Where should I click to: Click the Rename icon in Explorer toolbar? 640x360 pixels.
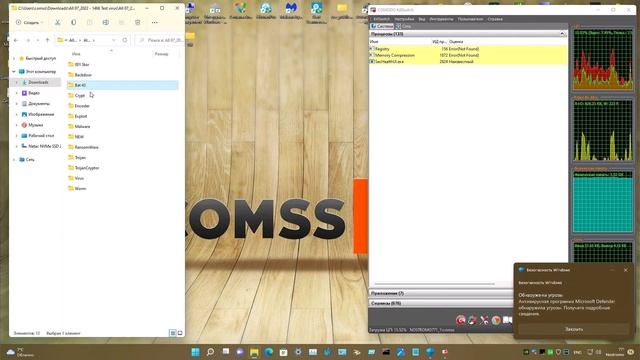[x=106, y=22]
